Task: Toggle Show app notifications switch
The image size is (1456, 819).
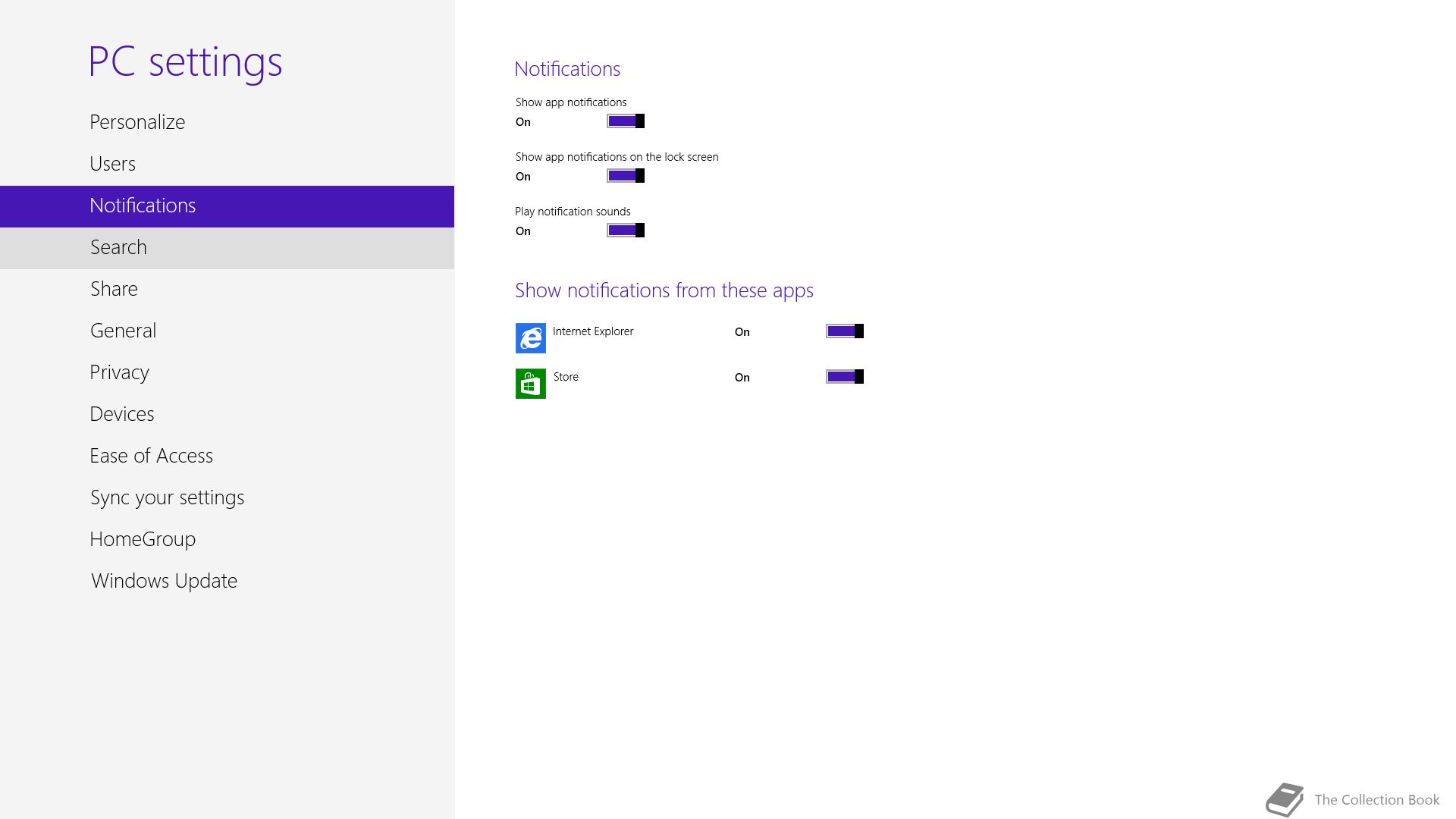Action: (626, 121)
